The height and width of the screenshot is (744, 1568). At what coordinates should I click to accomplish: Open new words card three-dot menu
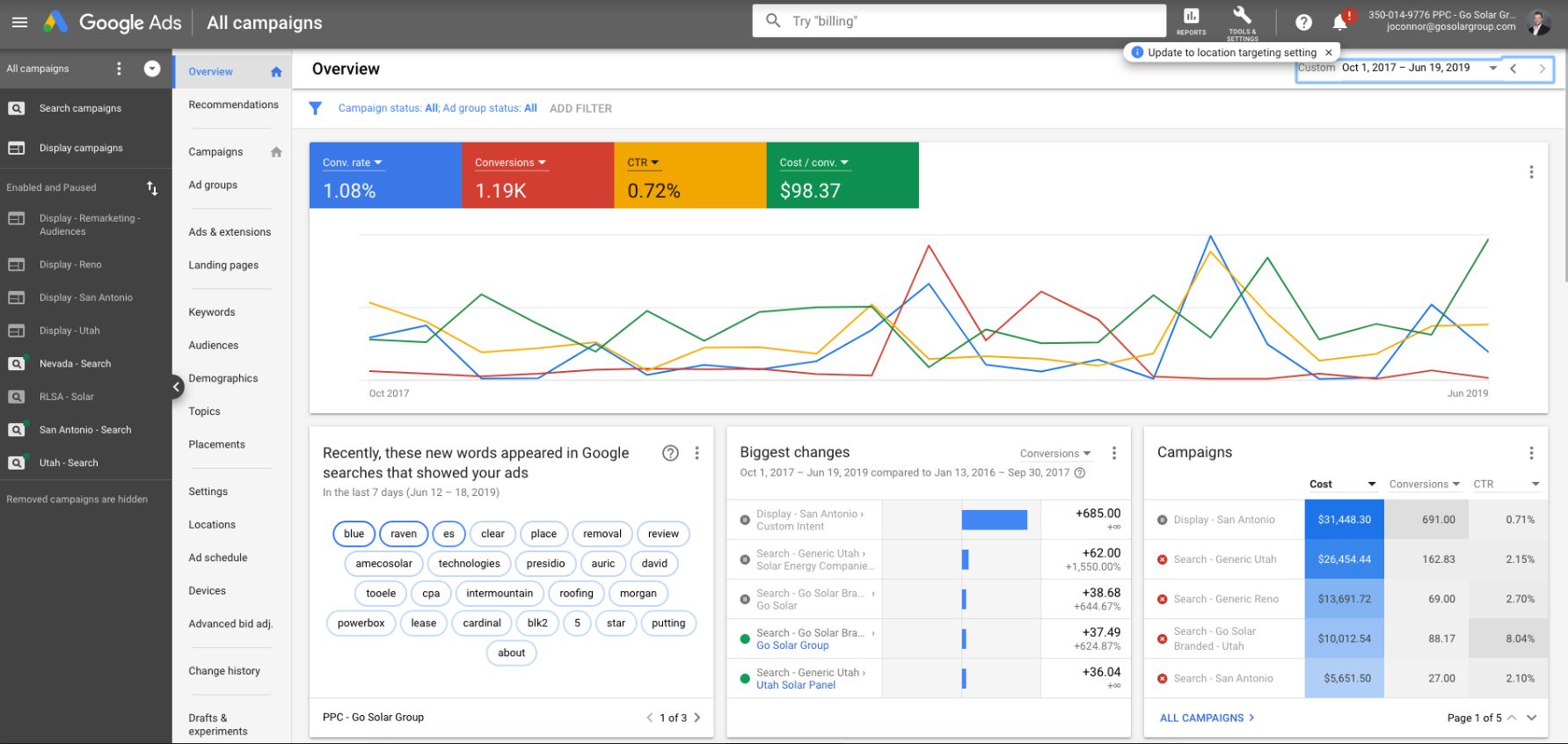[x=696, y=453]
